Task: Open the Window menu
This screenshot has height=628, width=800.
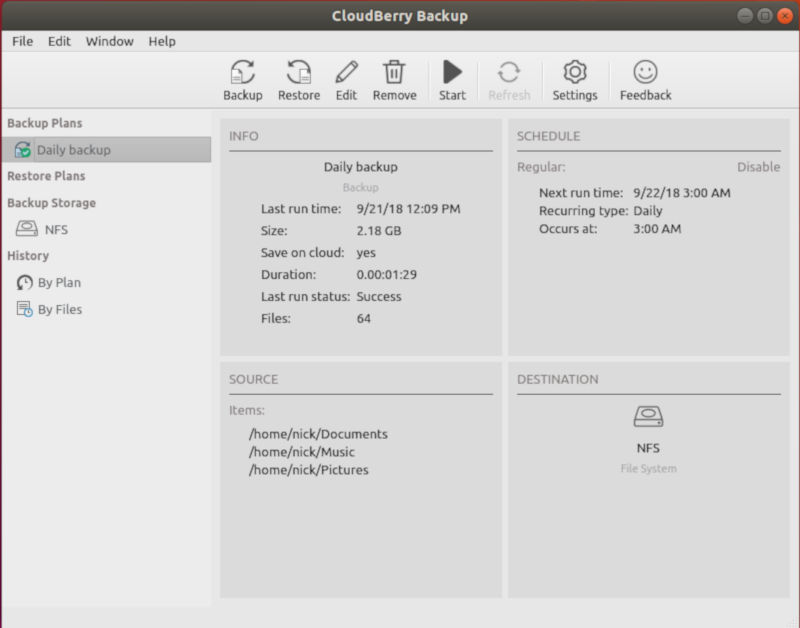Action: tap(109, 41)
